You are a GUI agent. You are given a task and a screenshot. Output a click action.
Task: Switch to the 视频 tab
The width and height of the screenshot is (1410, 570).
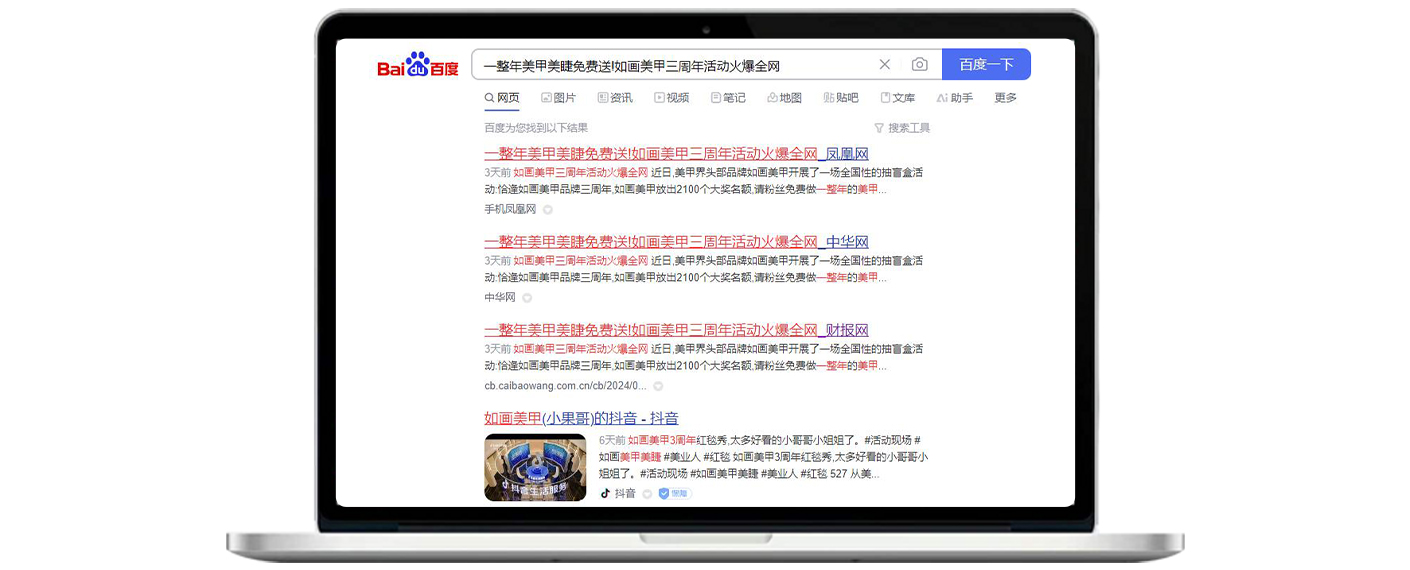(672, 98)
